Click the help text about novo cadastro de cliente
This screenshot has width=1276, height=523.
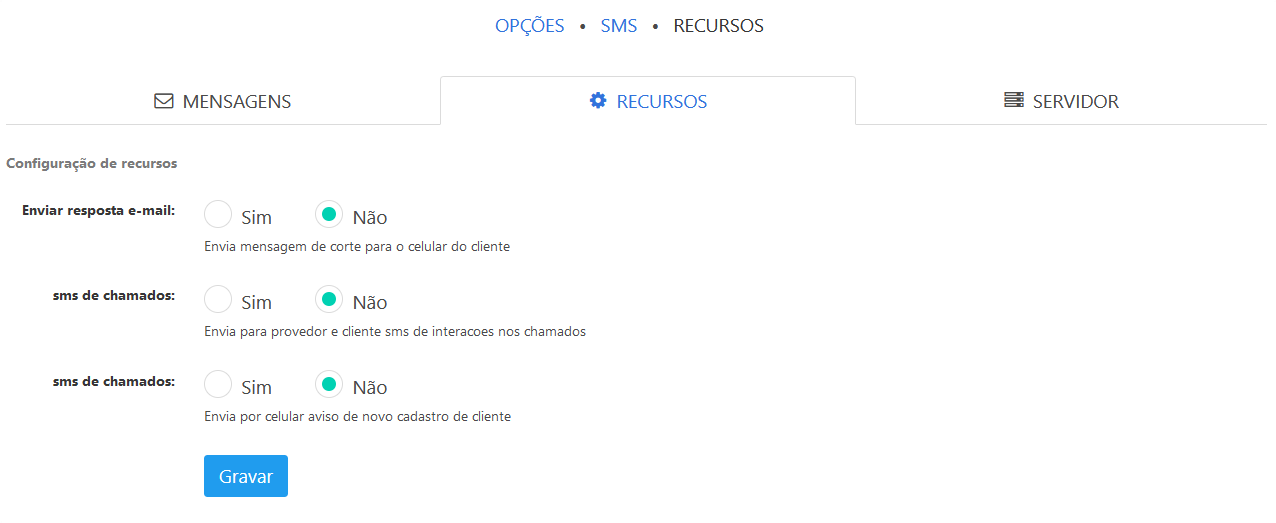[357, 416]
